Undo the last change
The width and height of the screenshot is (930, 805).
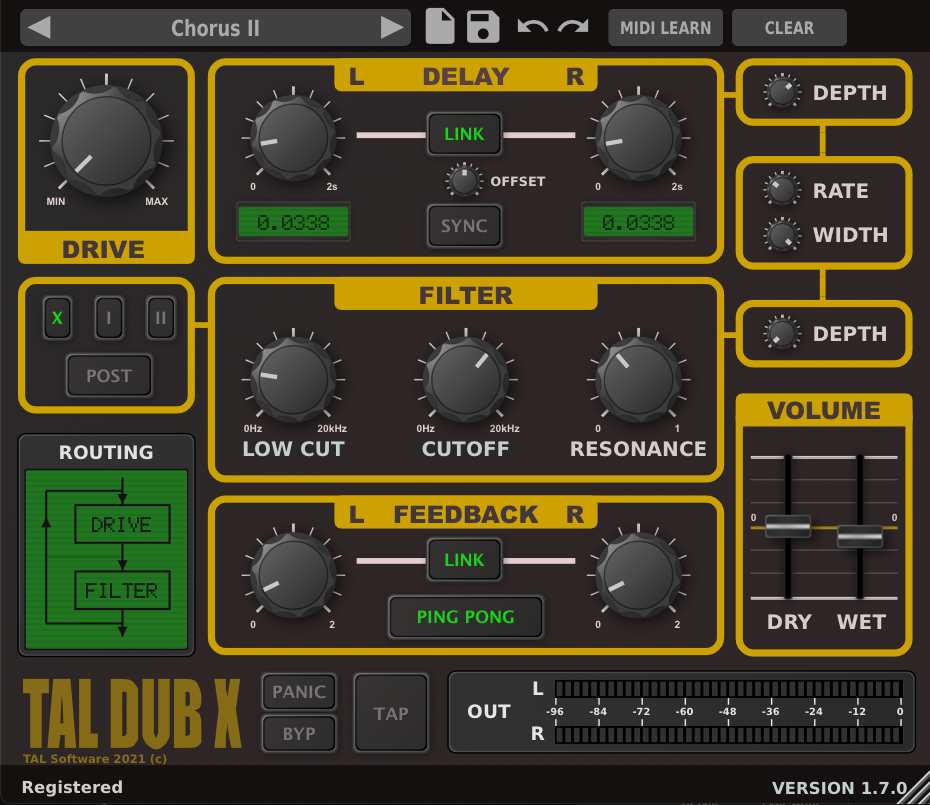530,27
